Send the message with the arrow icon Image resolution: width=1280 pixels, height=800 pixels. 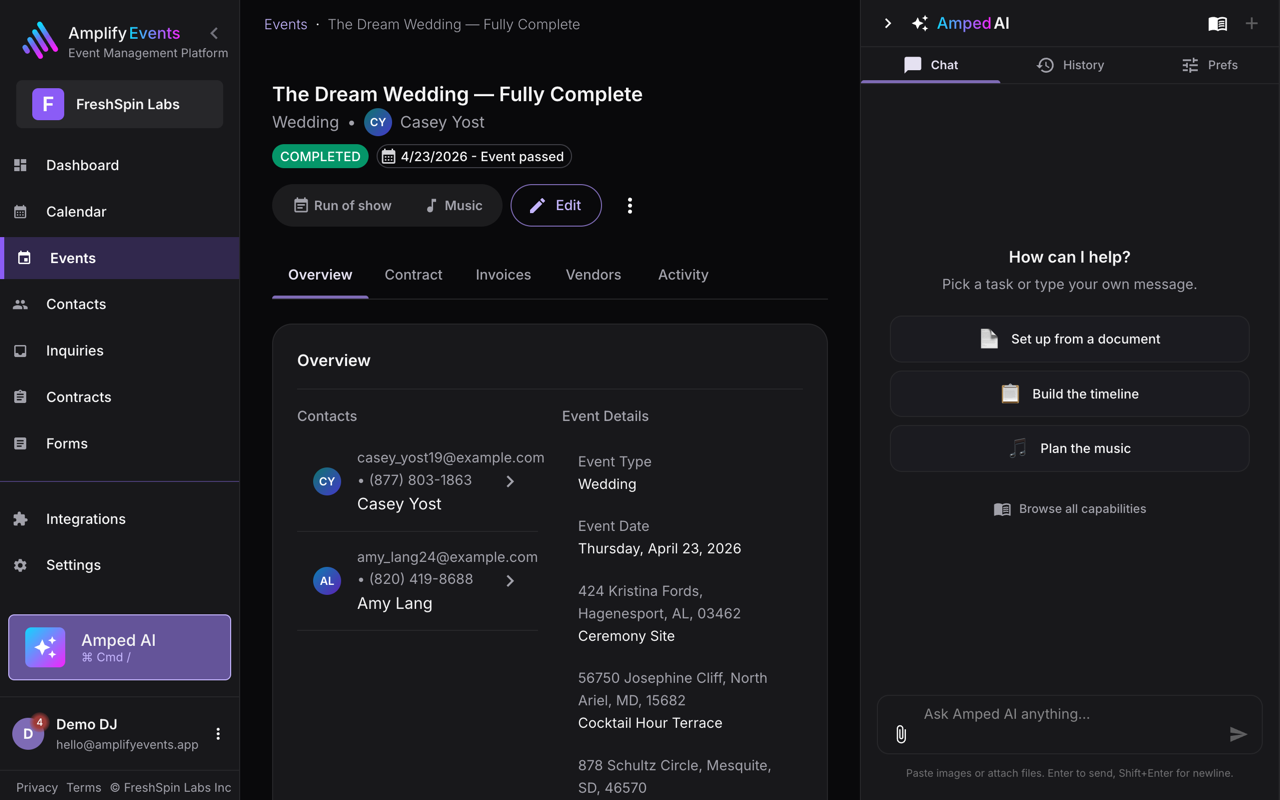[1238, 734]
